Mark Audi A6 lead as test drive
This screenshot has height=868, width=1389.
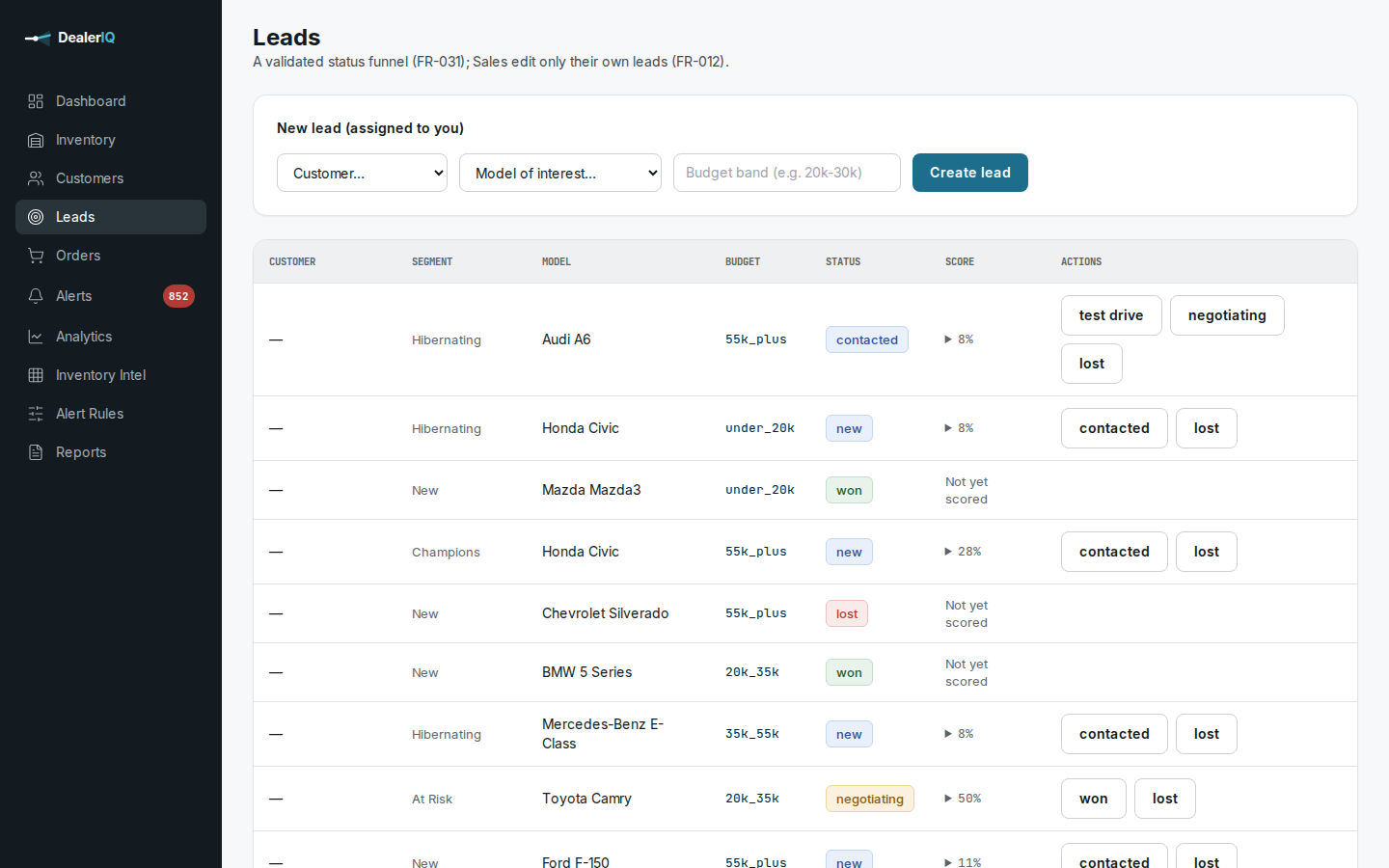click(x=1111, y=315)
